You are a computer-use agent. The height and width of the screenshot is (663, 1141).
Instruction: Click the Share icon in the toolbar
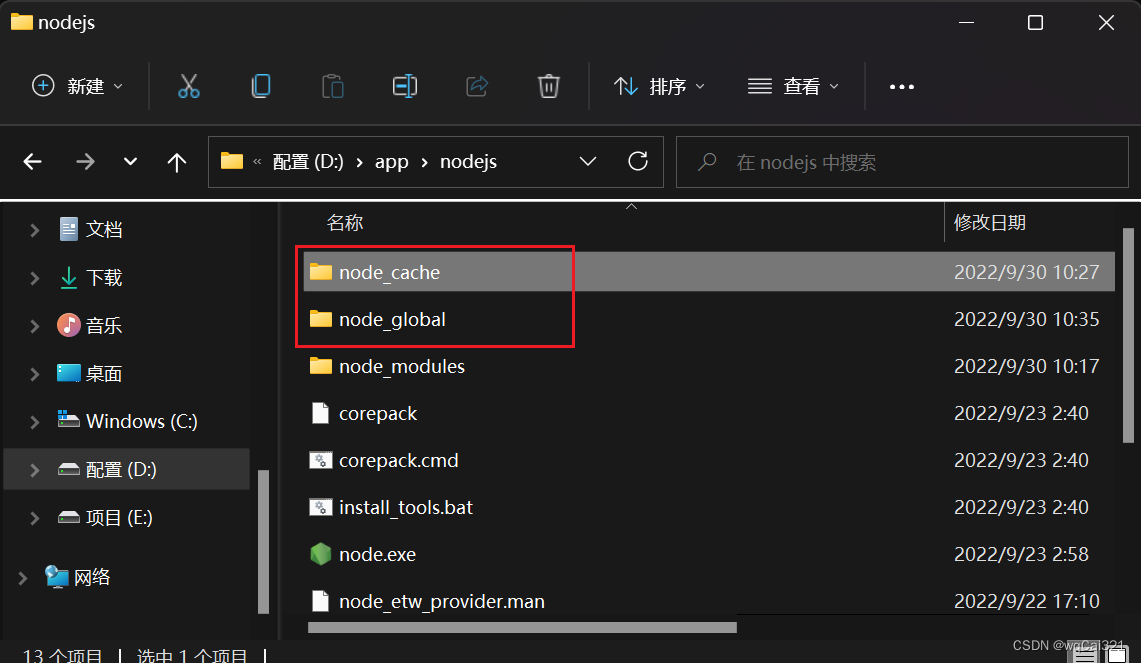(x=477, y=86)
